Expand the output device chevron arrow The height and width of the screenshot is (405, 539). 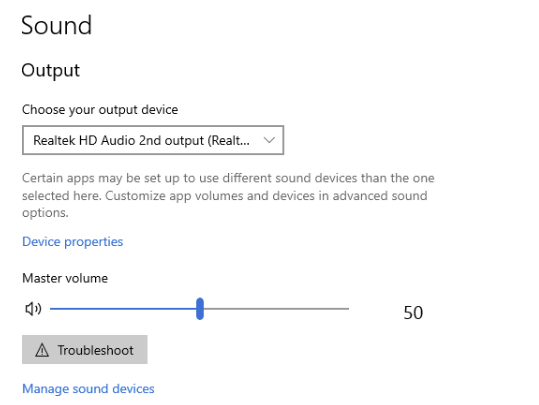(x=269, y=140)
